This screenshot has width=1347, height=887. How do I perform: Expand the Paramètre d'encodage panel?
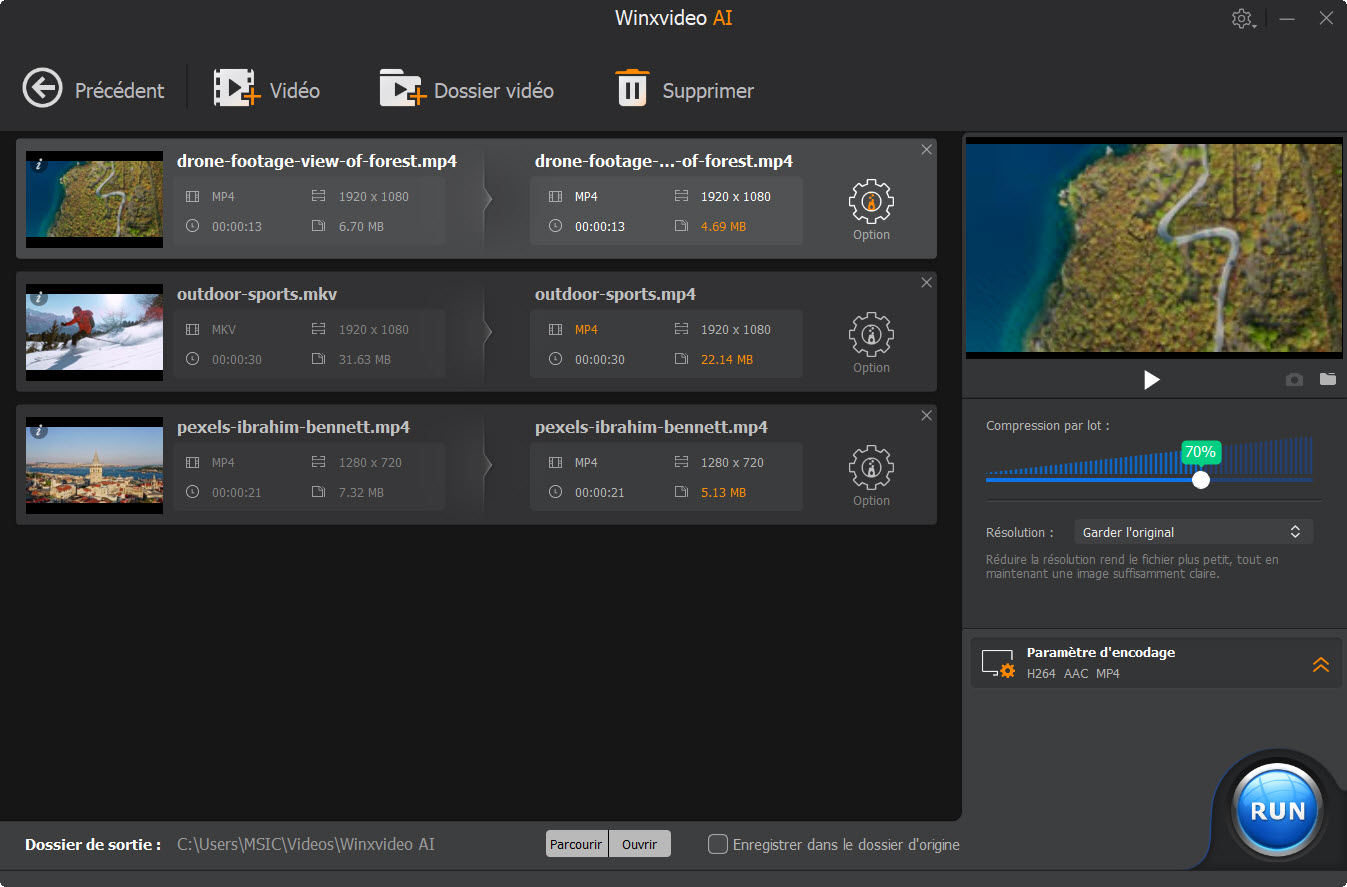(x=1320, y=664)
